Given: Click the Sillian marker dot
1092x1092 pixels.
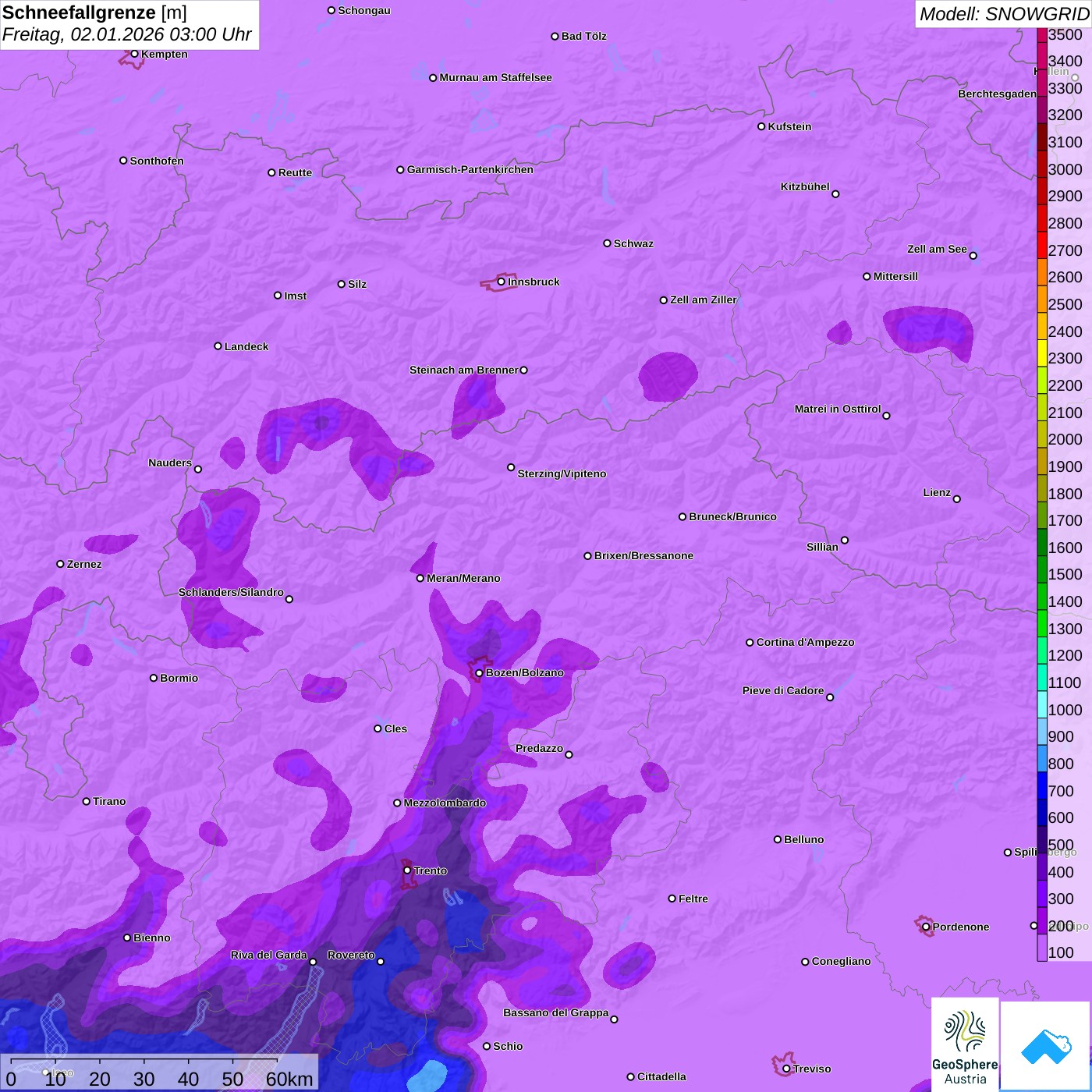Looking at the screenshot, I should (x=845, y=540).
